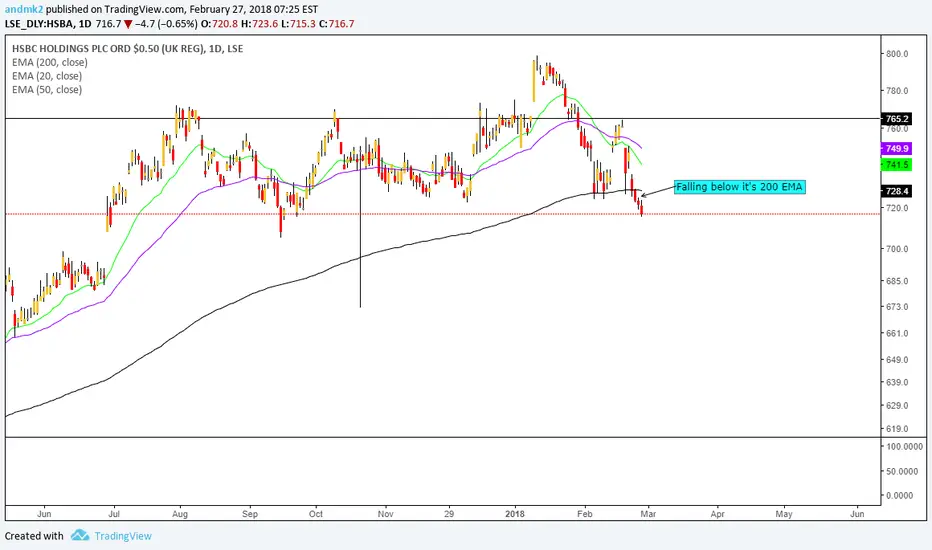
Task: Click the Nov label on time axis
Action: [x=385, y=514]
